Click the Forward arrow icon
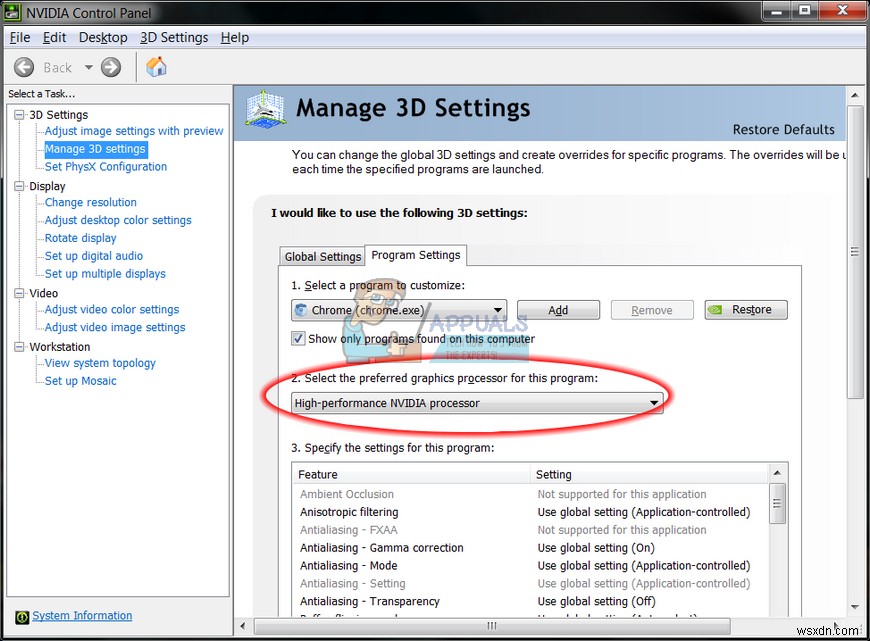 (111, 68)
